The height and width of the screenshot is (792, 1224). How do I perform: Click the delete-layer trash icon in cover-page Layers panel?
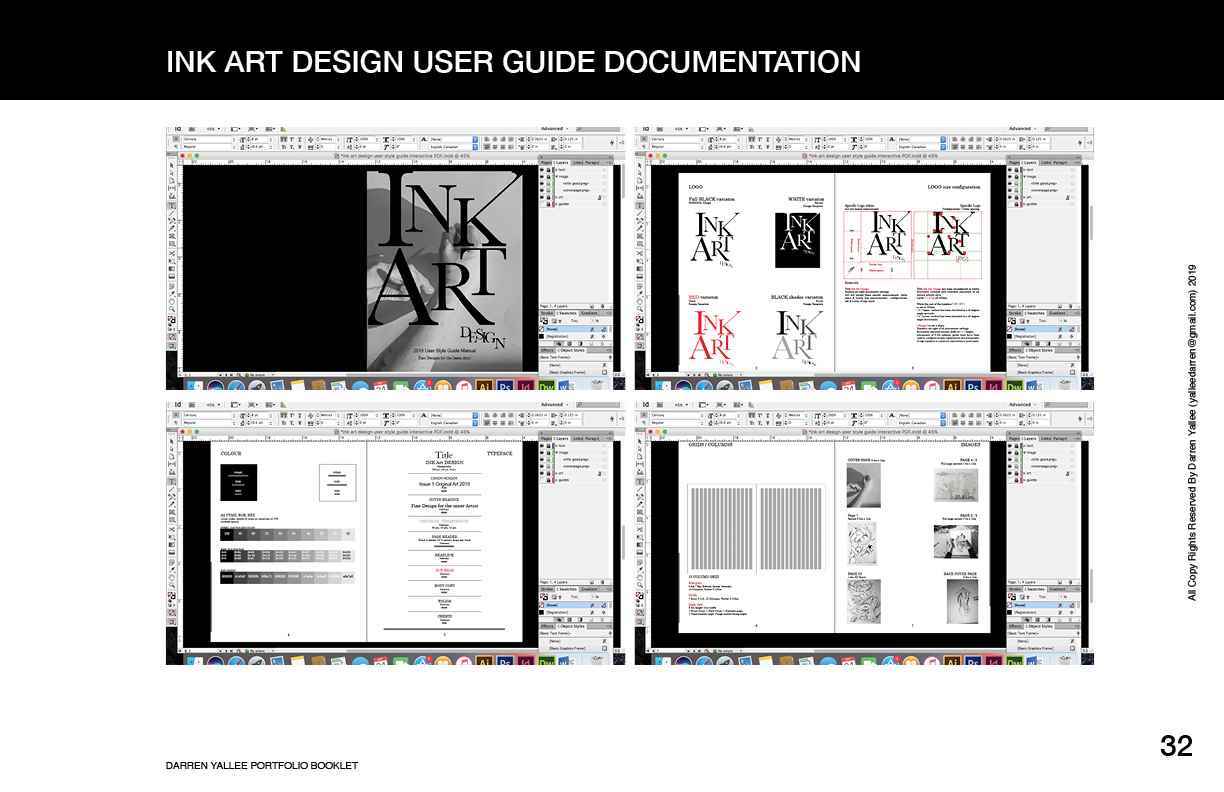pyautogui.click(x=603, y=306)
